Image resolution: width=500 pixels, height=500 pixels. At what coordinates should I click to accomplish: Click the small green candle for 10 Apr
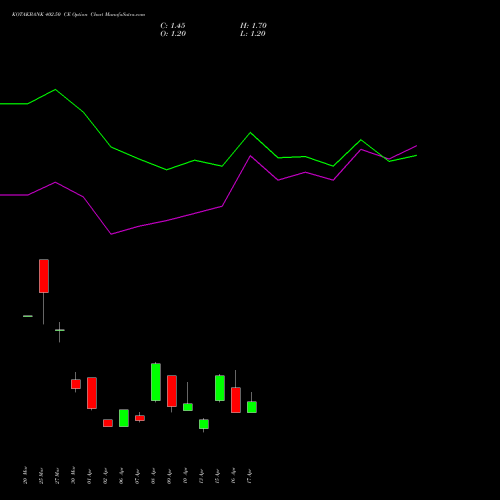coord(188,407)
